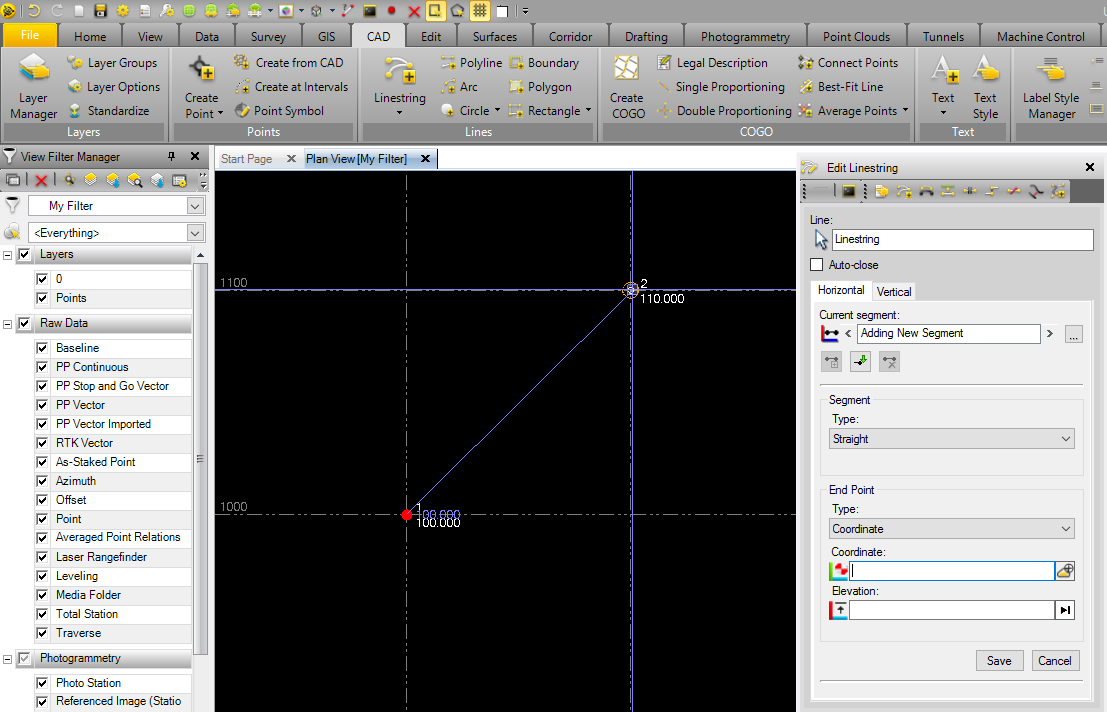Screen dimensions: 1107x712
Task: Click the Text Style icon
Action: tap(985, 87)
